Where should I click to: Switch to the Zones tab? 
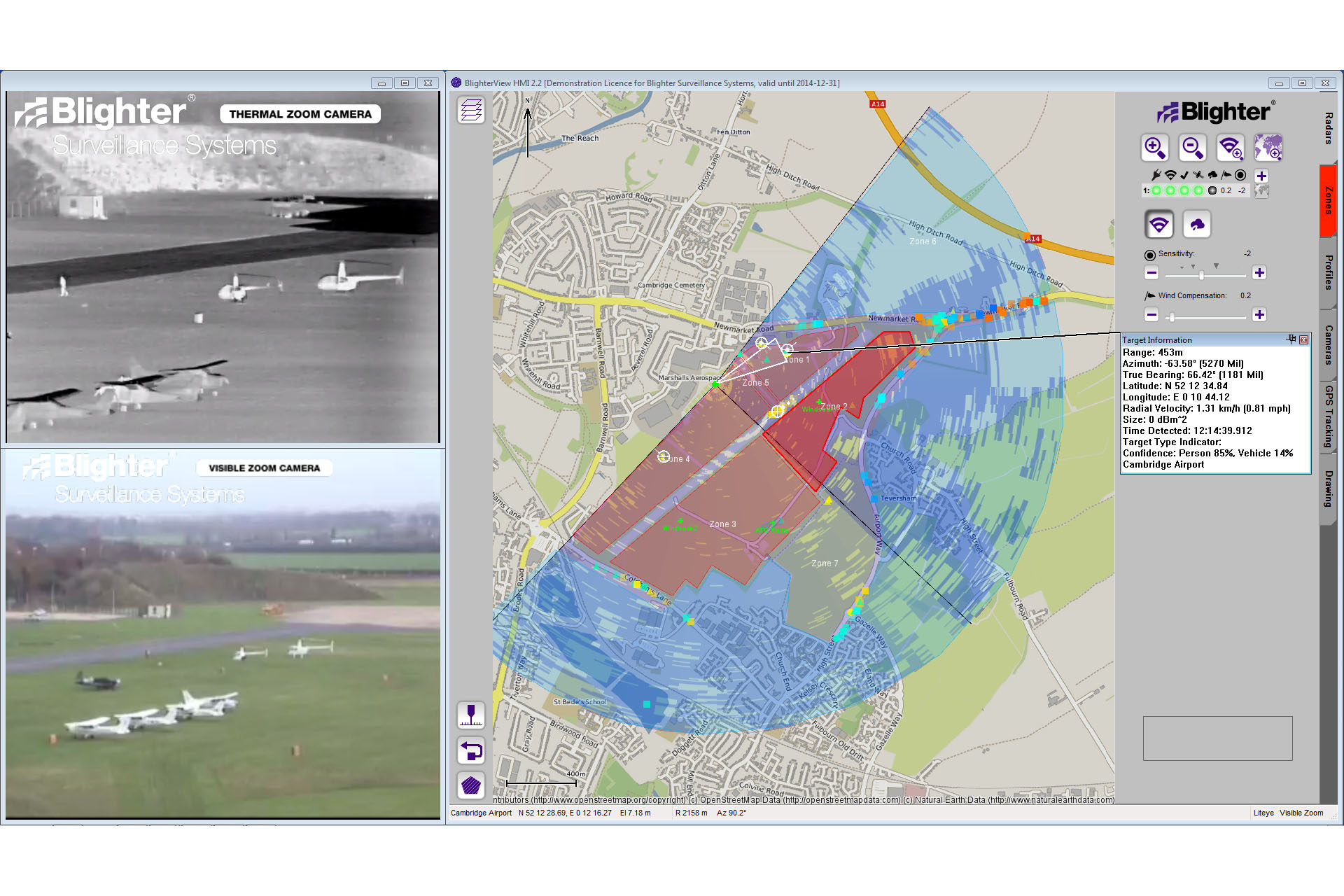click(1328, 201)
